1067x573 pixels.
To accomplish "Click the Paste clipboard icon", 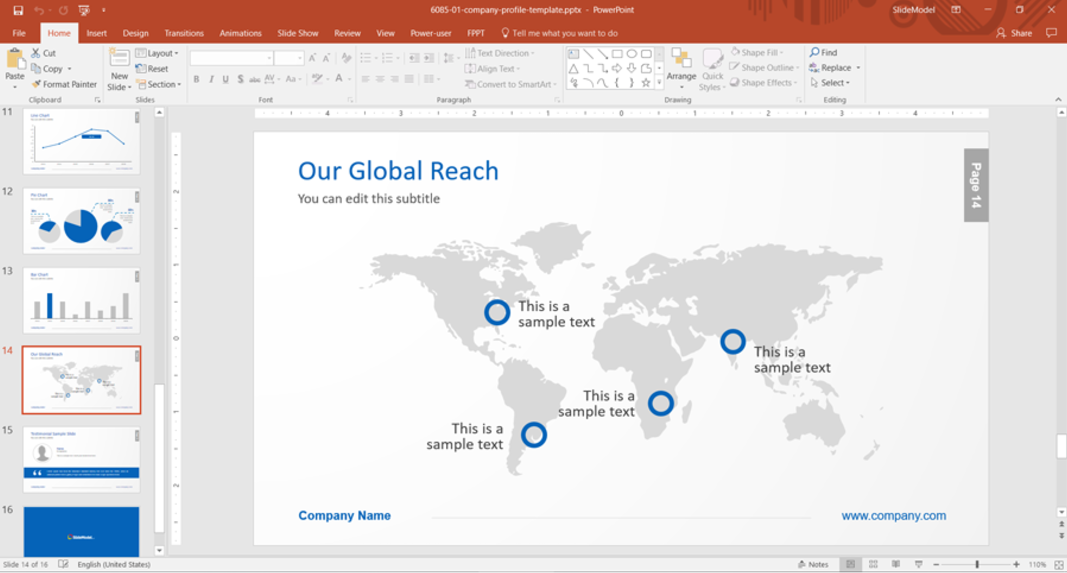I will [15, 60].
